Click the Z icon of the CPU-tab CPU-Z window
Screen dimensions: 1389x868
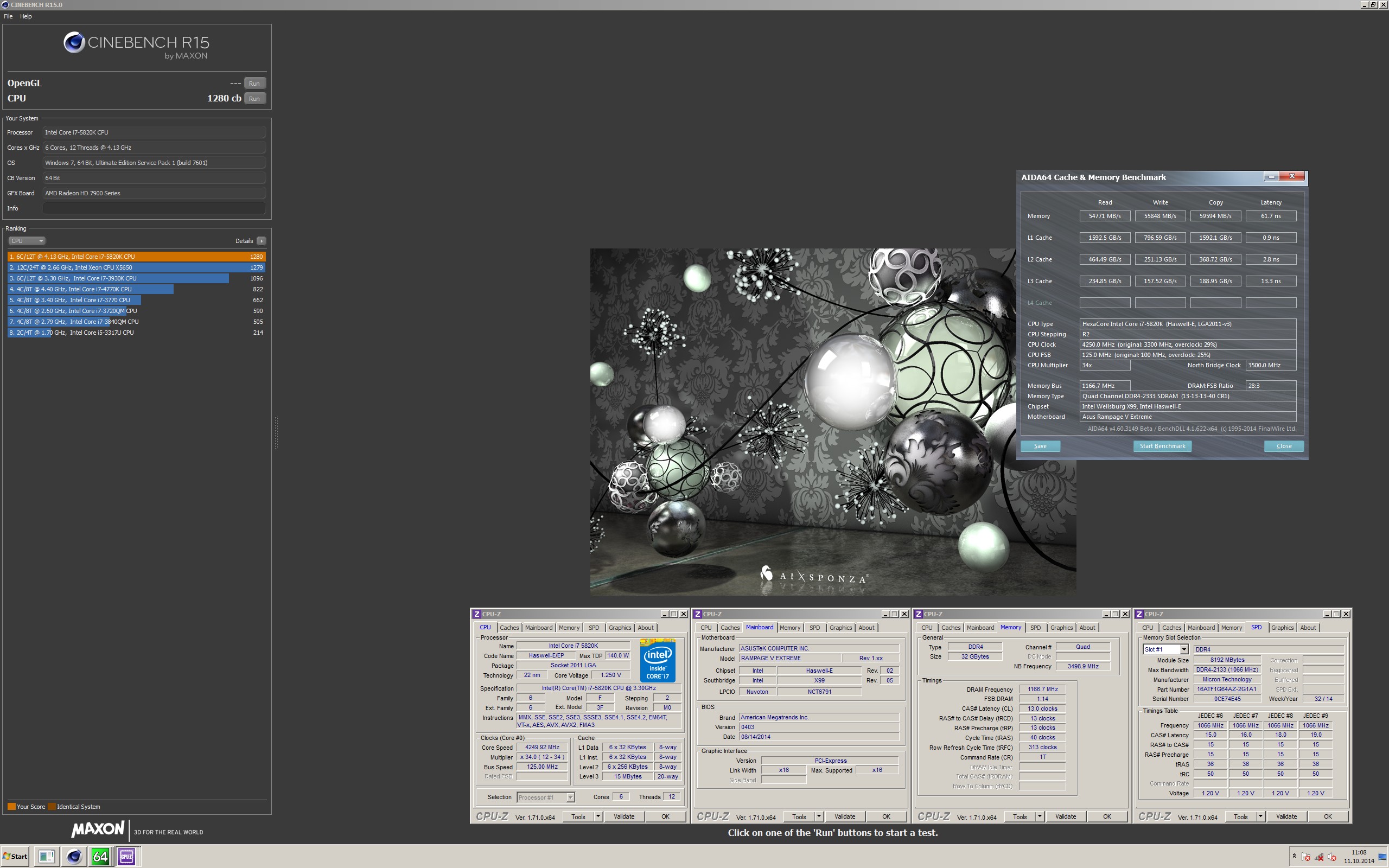476,614
